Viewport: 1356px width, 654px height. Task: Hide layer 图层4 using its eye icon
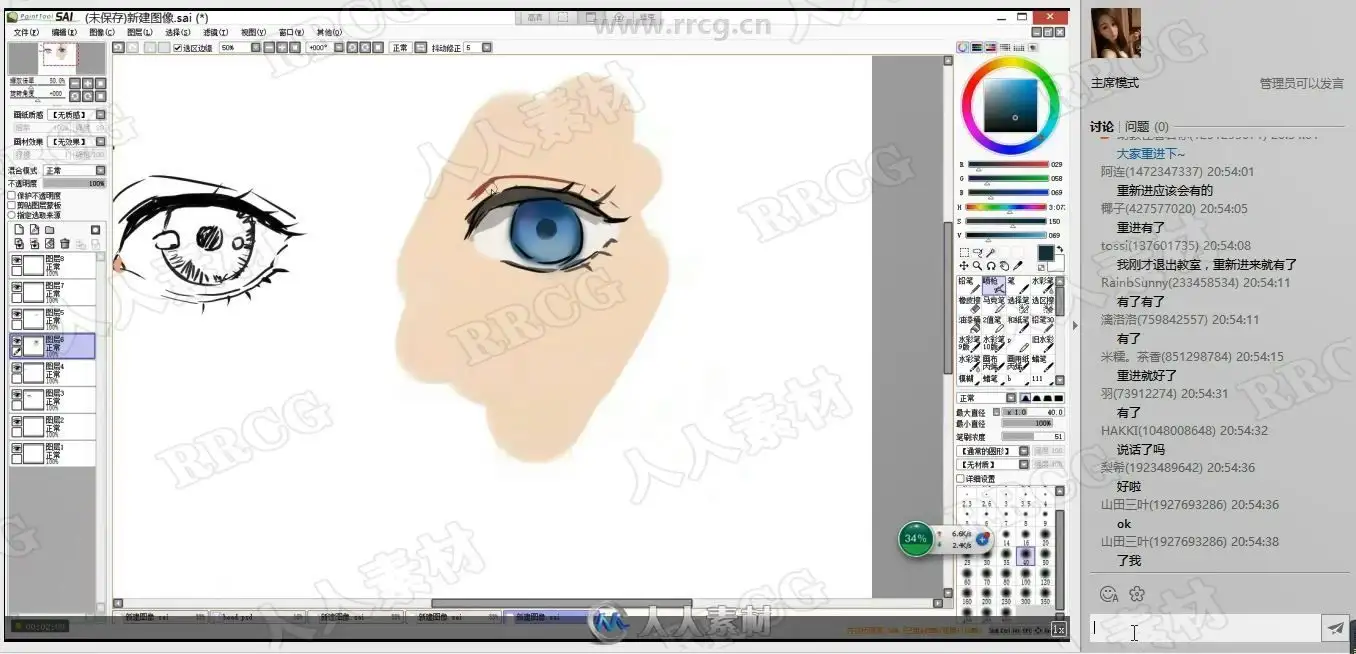(x=16, y=368)
